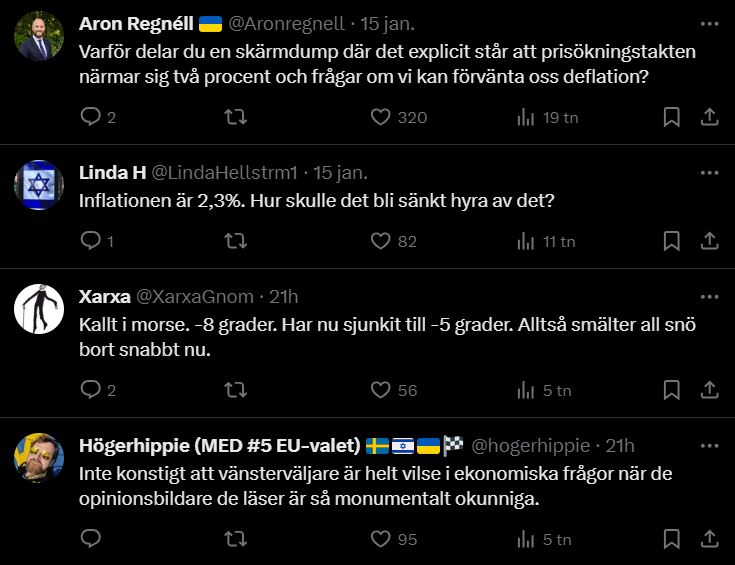
Task: Like Linda H's tweet with 82 likes
Action: tap(380, 241)
